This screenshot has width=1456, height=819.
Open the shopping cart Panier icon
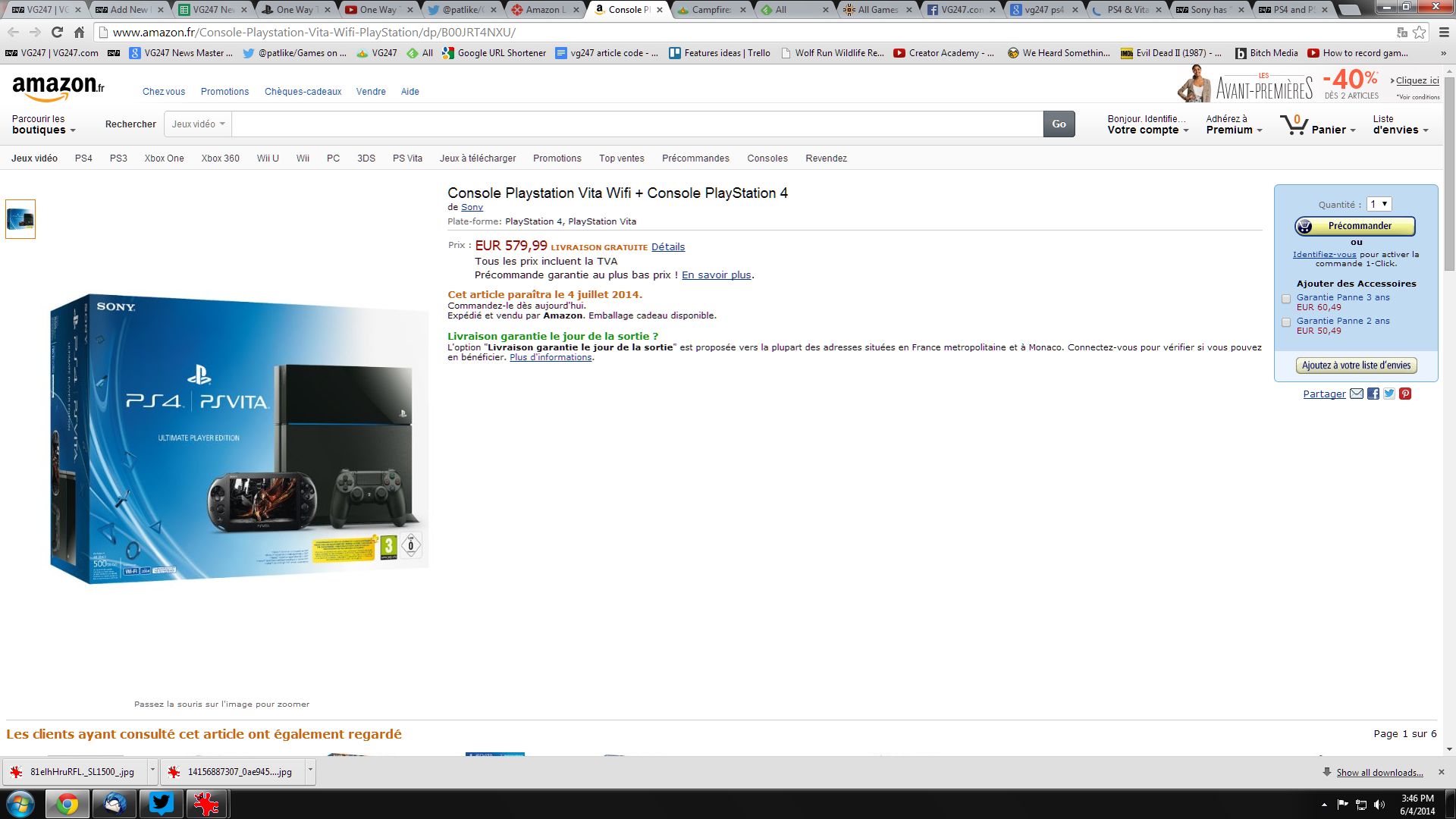tap(1294, 125)
